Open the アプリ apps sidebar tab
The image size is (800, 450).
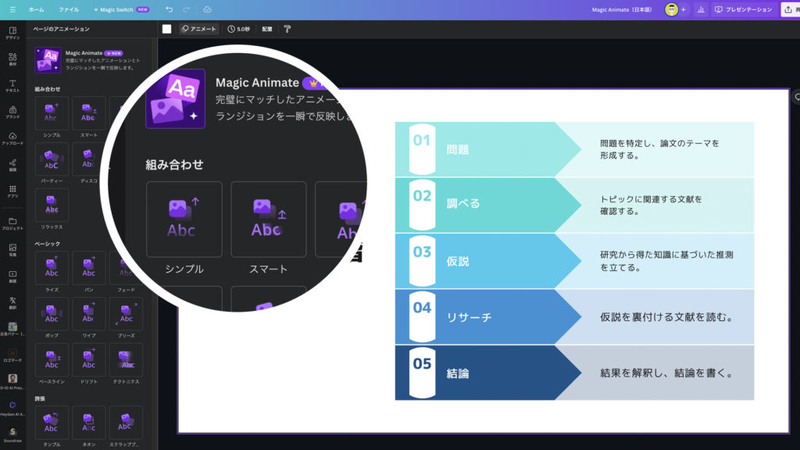pyautogui.click(x=12, y=192)
